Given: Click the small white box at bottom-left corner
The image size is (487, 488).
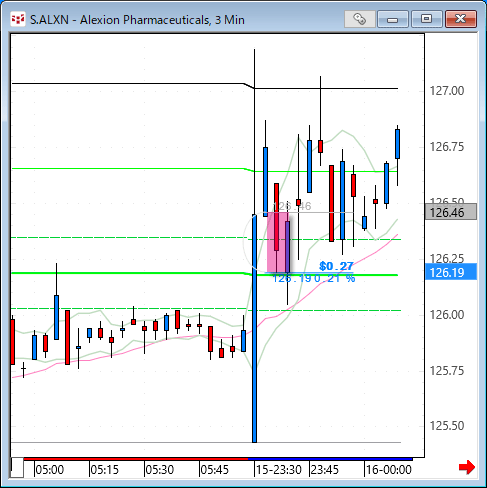Looking at the screenshot, I should point(17,468).
